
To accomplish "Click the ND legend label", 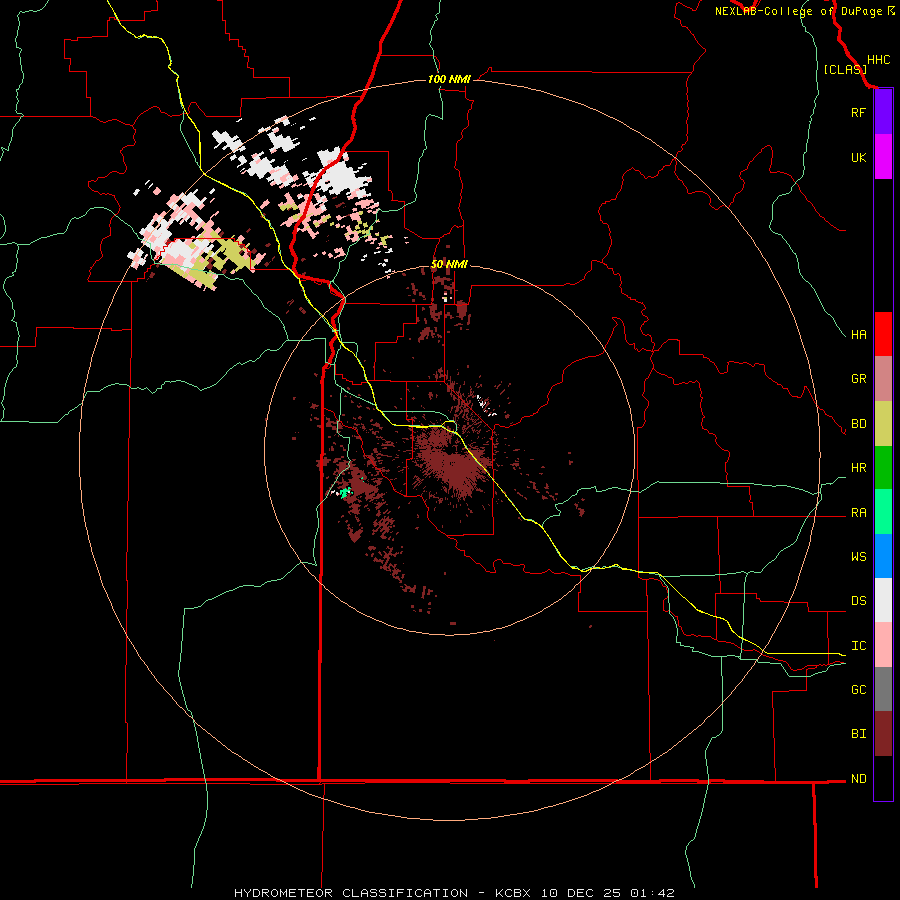I will [858, 779].
